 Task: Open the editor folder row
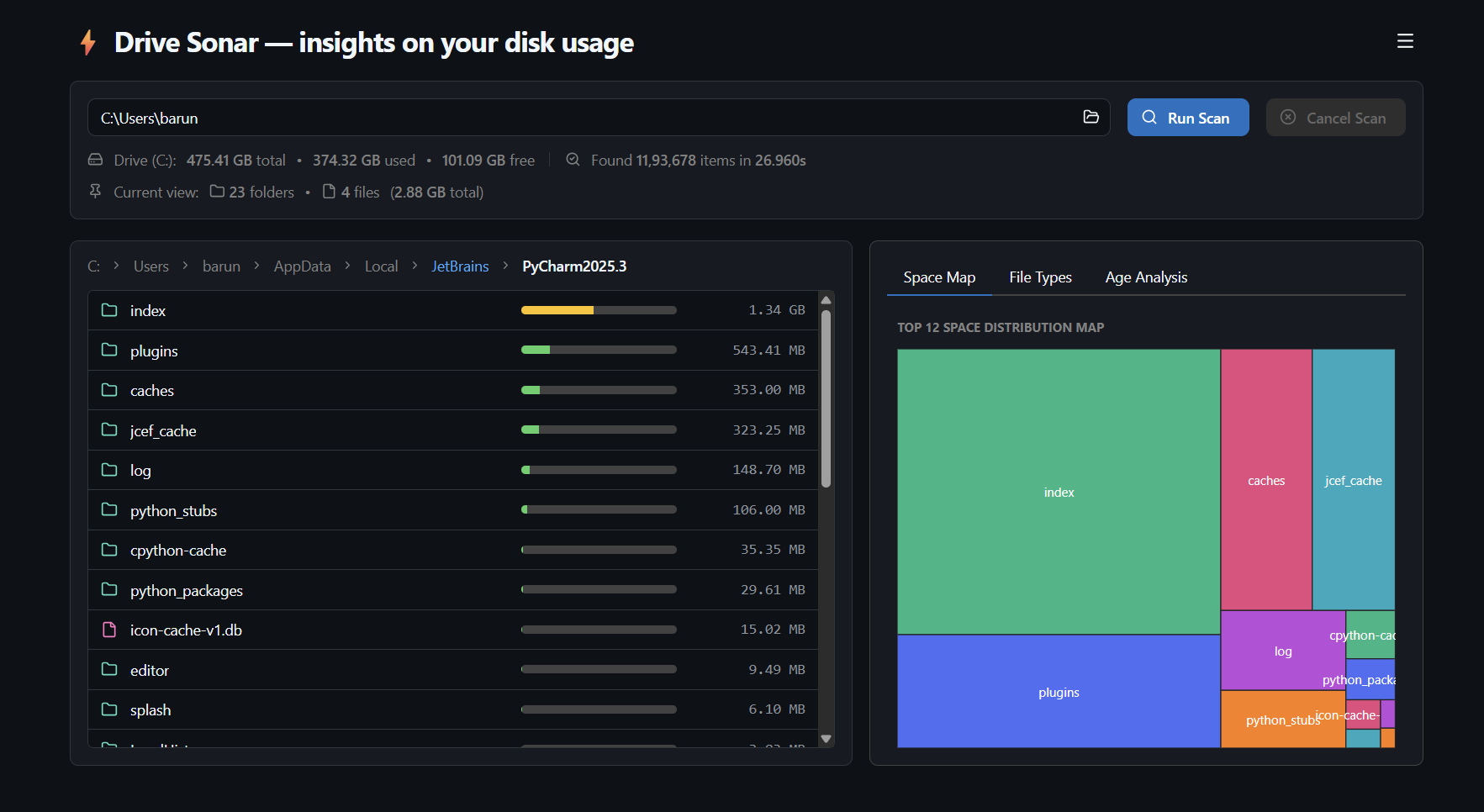point(453,669)
